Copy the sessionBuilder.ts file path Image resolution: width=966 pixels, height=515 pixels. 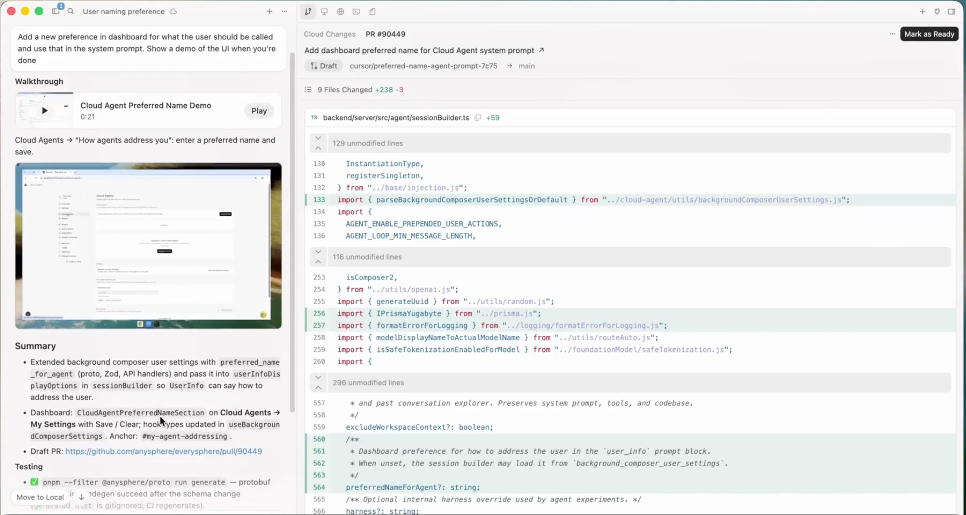(478, 118)
